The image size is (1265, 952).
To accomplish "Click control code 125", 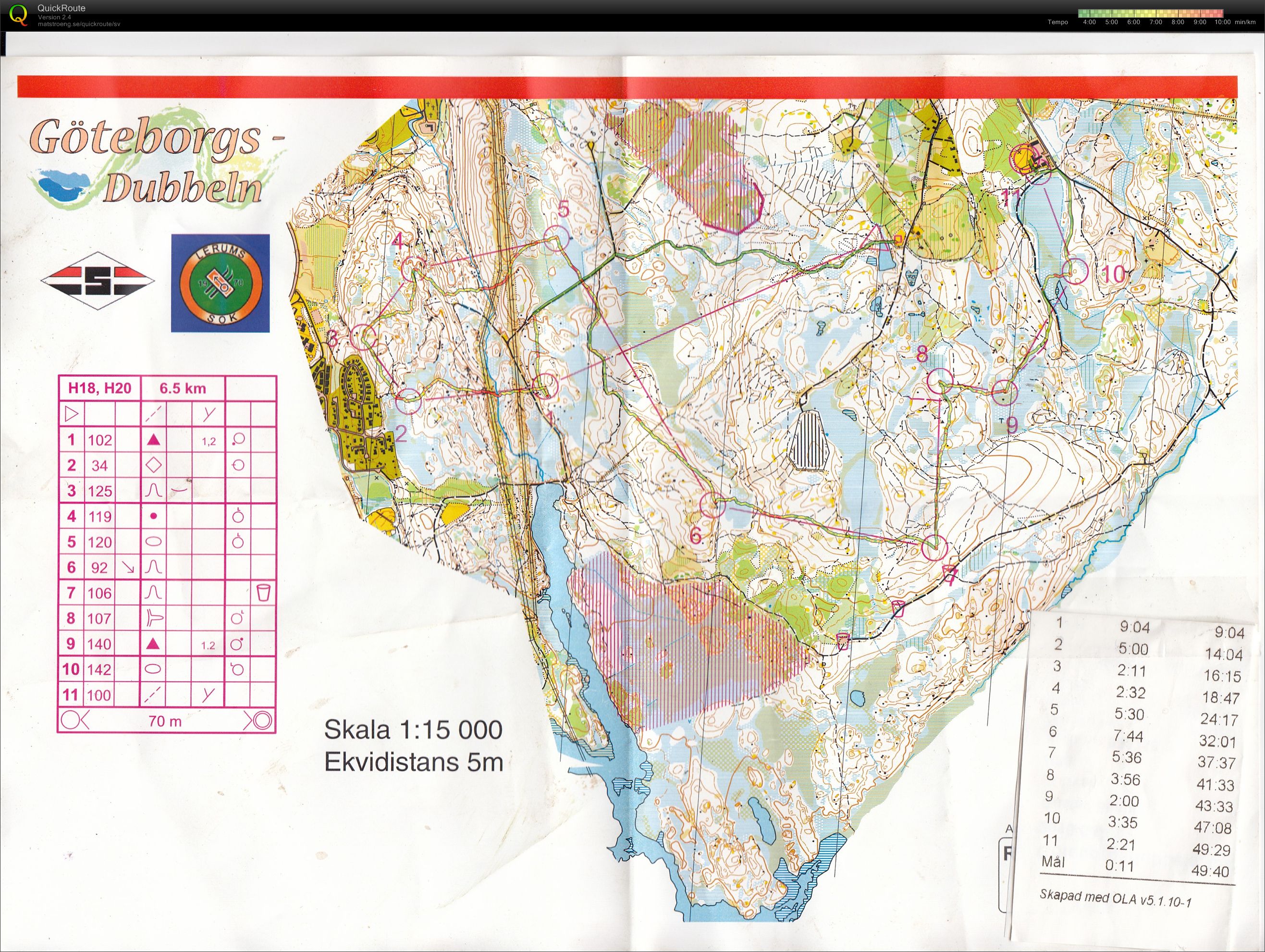I will coord(99,491).
